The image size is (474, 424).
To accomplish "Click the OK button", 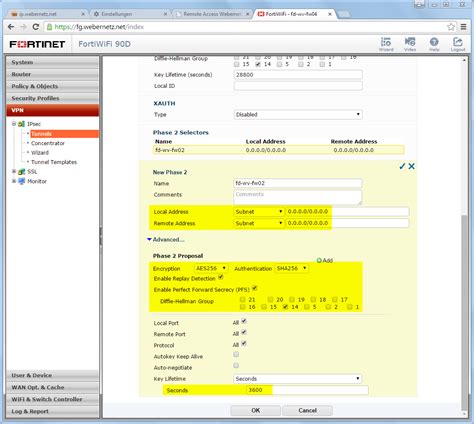I will click(256, 410).
